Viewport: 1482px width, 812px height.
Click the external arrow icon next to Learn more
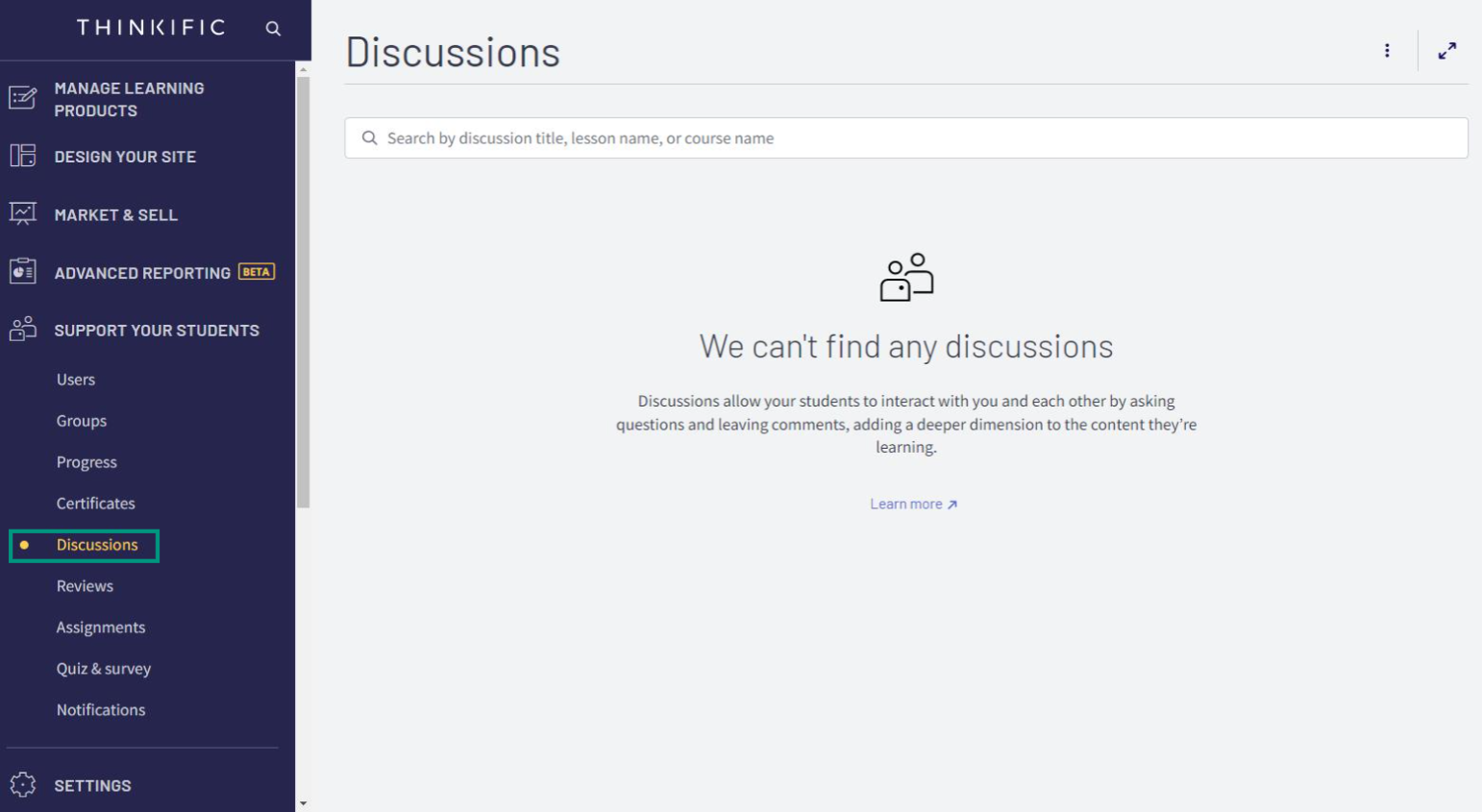coord(952,504)
